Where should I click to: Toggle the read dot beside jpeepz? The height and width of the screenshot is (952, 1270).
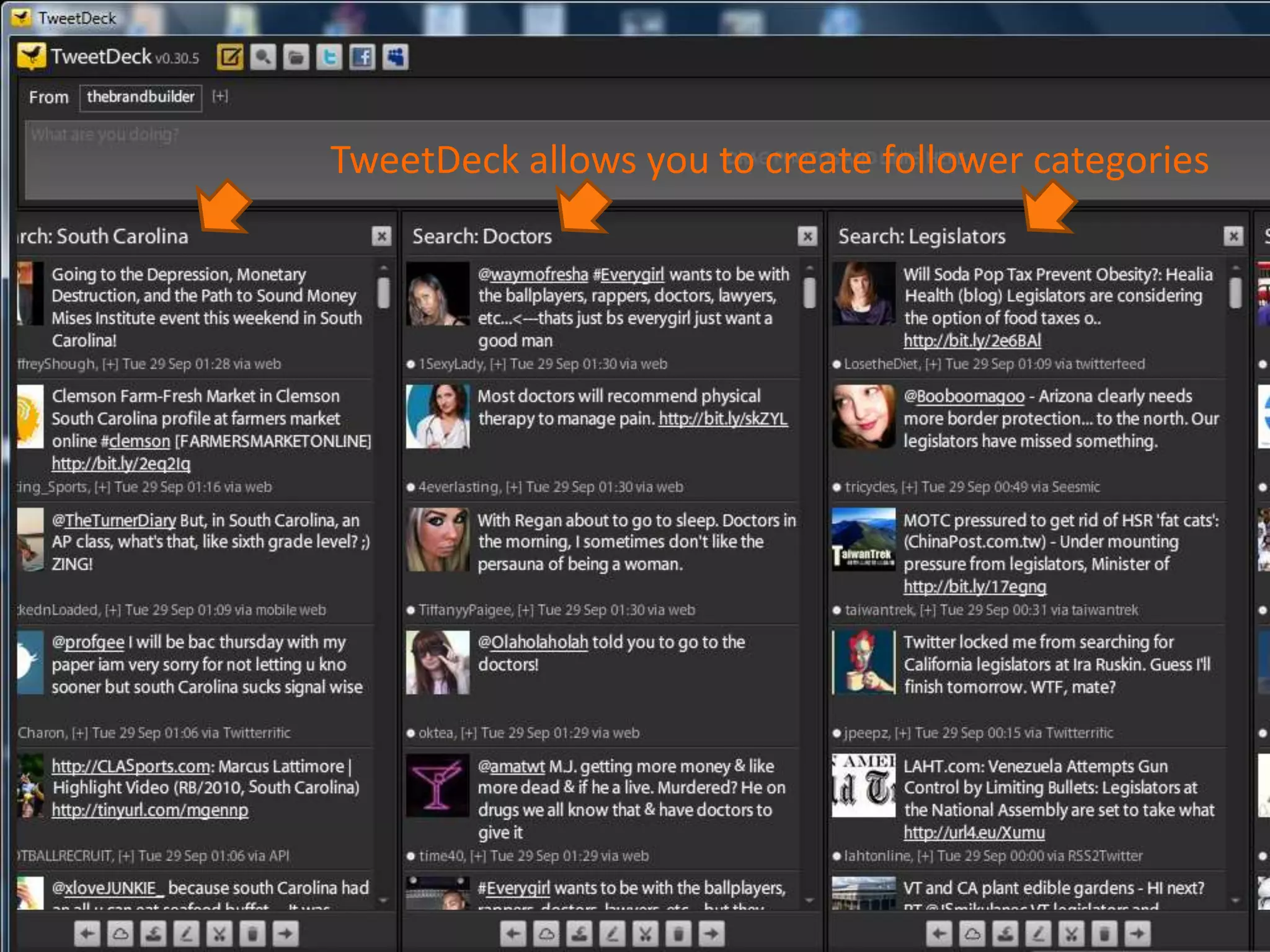pos(837,733)
